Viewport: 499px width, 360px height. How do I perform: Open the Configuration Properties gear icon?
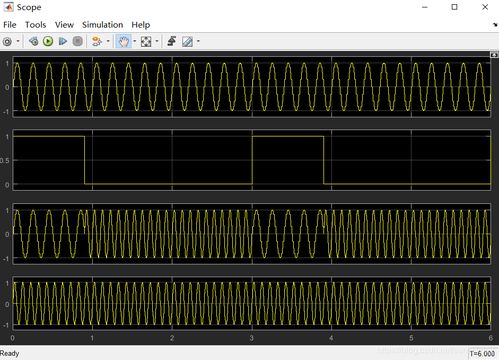click(x=7, y=42)
